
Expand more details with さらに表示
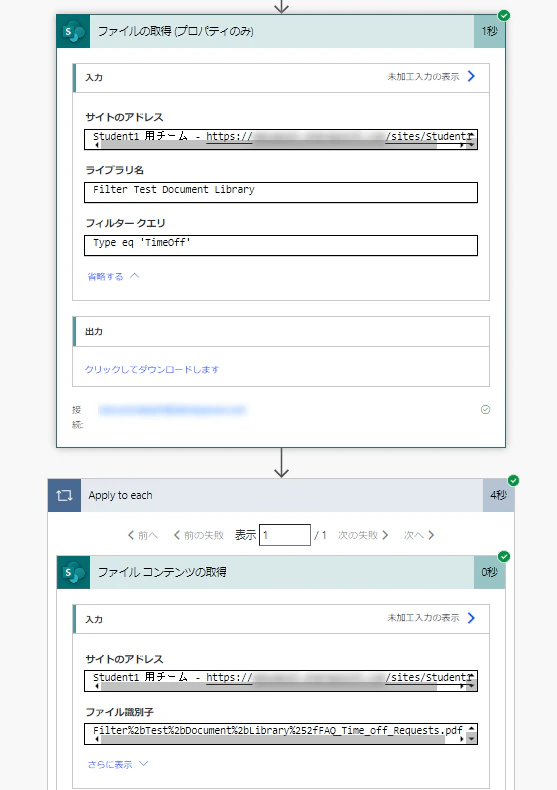pyautogui.click(x=118, y=764)
